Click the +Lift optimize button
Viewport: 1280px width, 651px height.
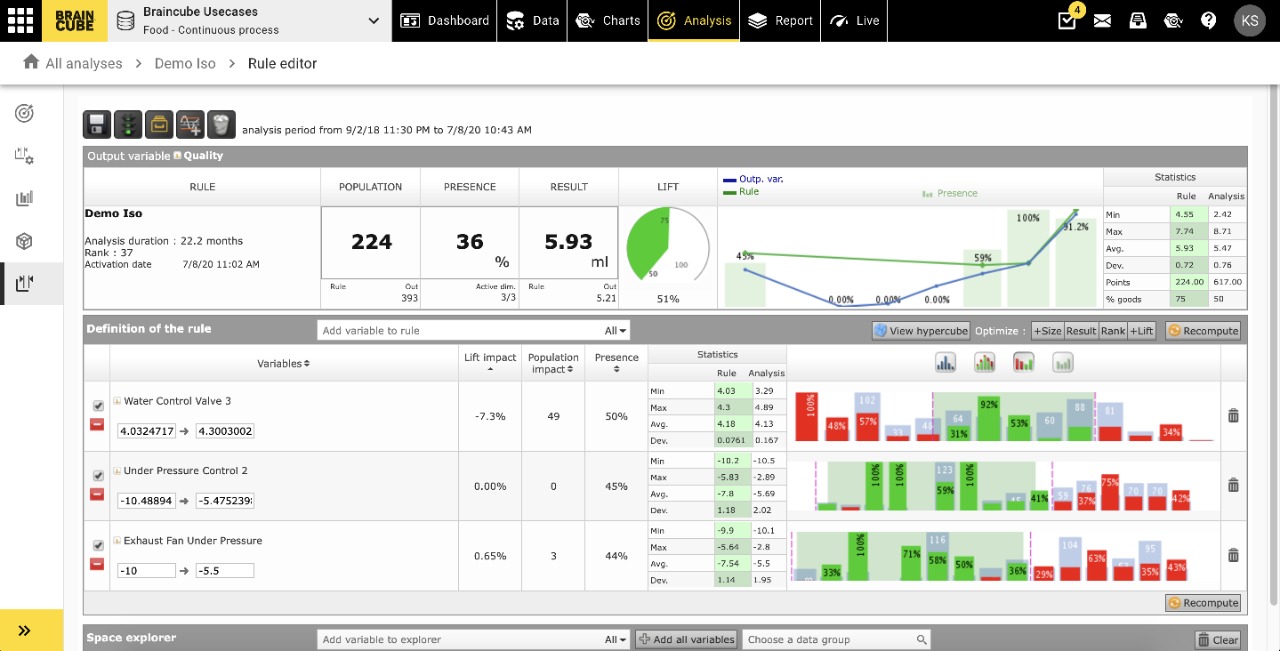pyautogui.click(x=1141, y=331)
